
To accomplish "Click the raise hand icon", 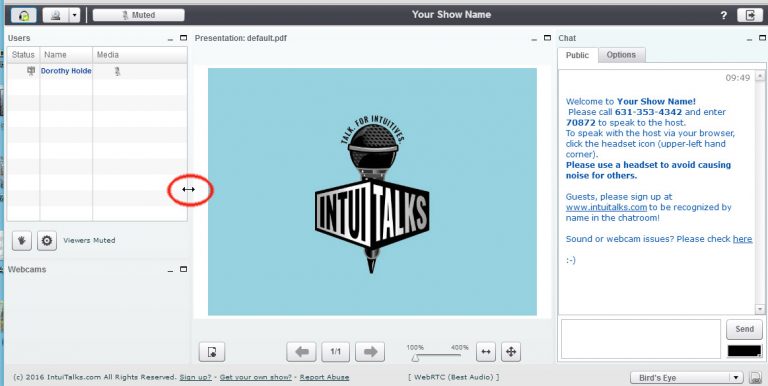I will 22,241.
